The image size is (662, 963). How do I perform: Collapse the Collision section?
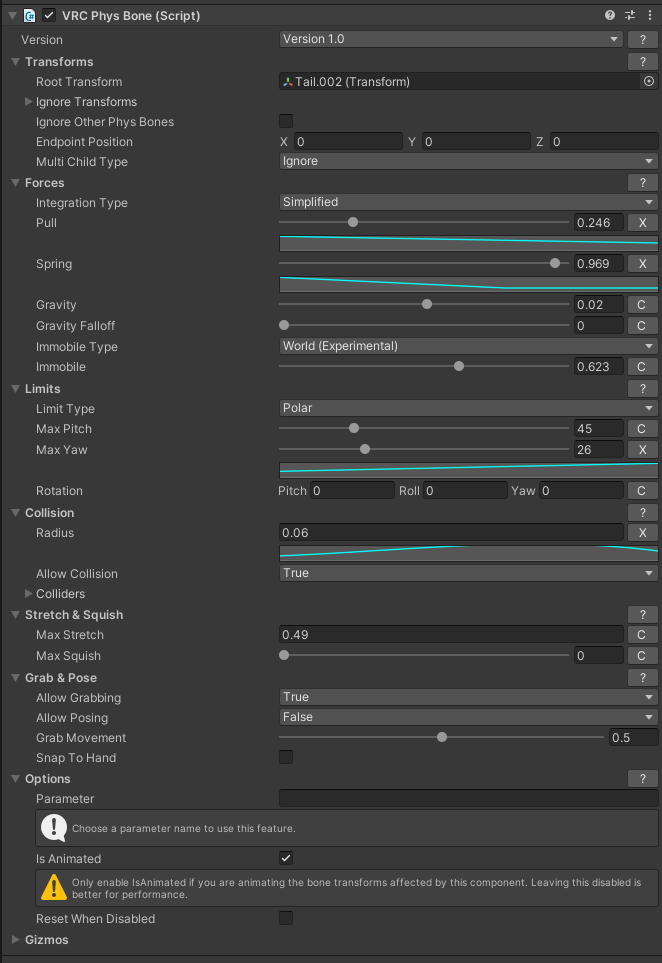pyautogui.click(x=15, y=513)
